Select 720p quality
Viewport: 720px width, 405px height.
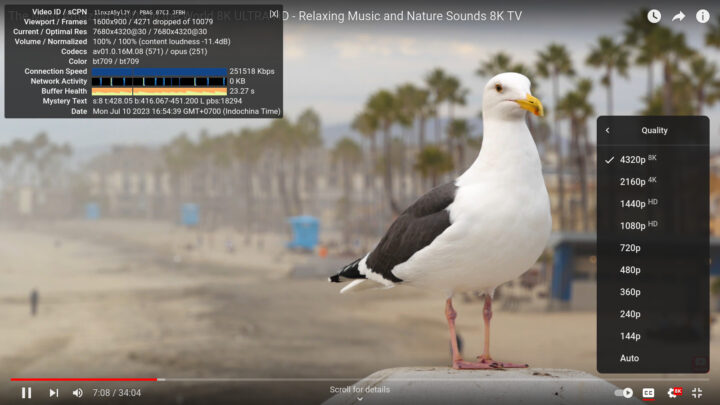click(653, 248)
